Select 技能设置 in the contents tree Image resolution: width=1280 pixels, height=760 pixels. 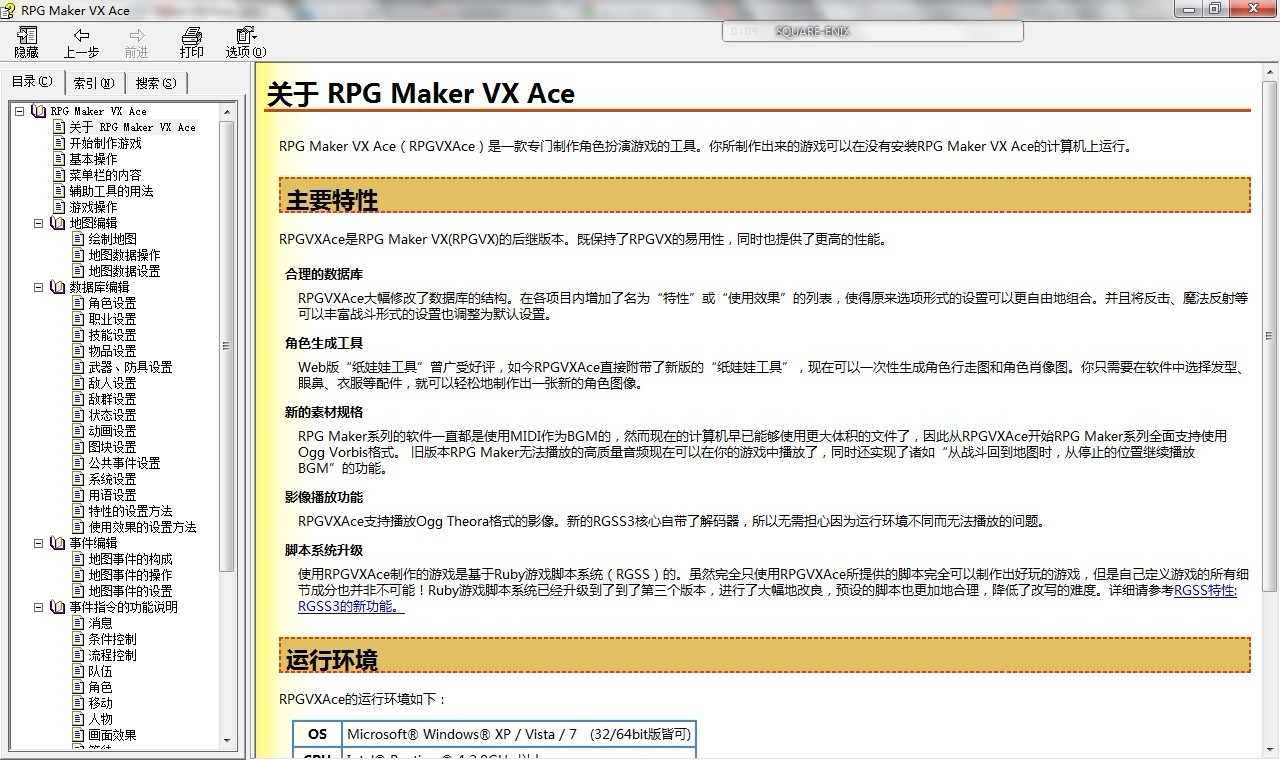[x=112, y=335]
